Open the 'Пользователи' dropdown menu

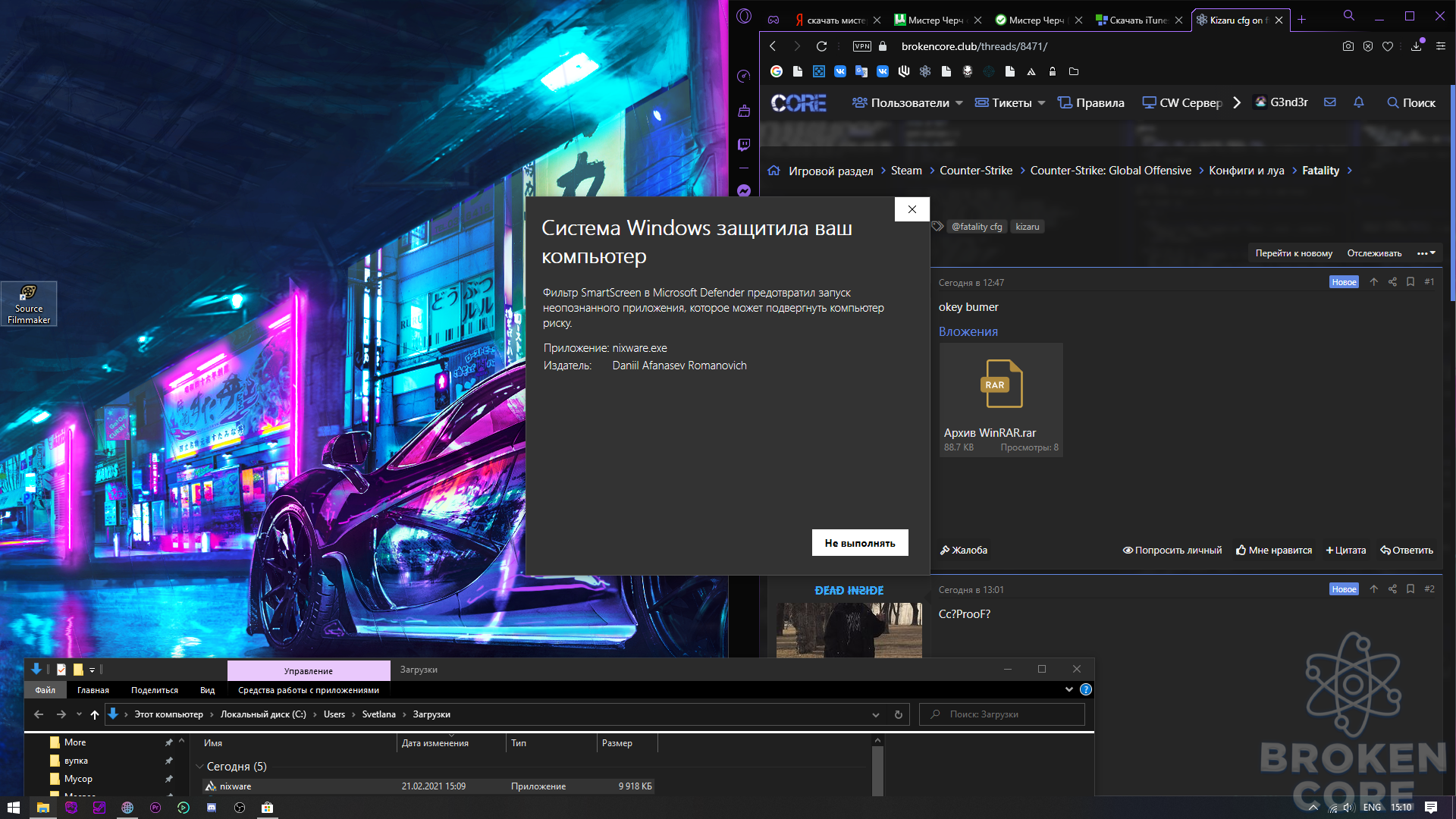click(x=908, y=102)
